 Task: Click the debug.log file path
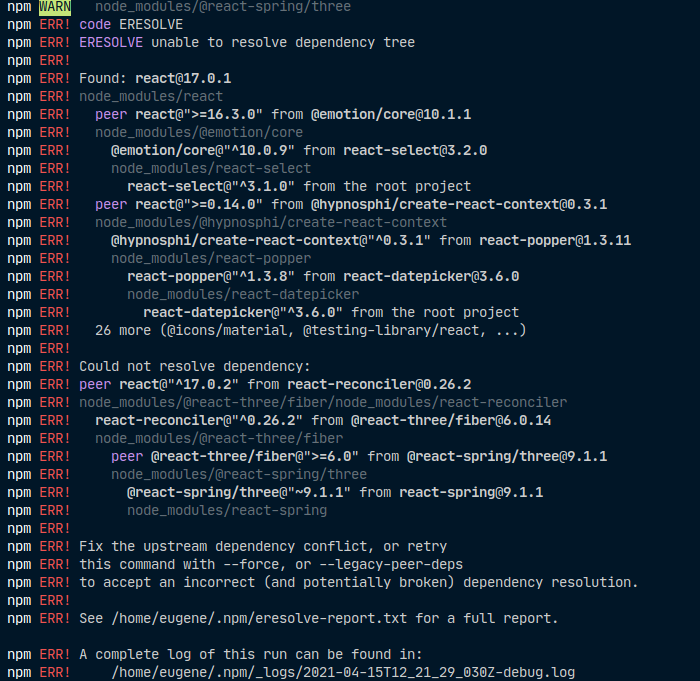(x=343, y=672)
